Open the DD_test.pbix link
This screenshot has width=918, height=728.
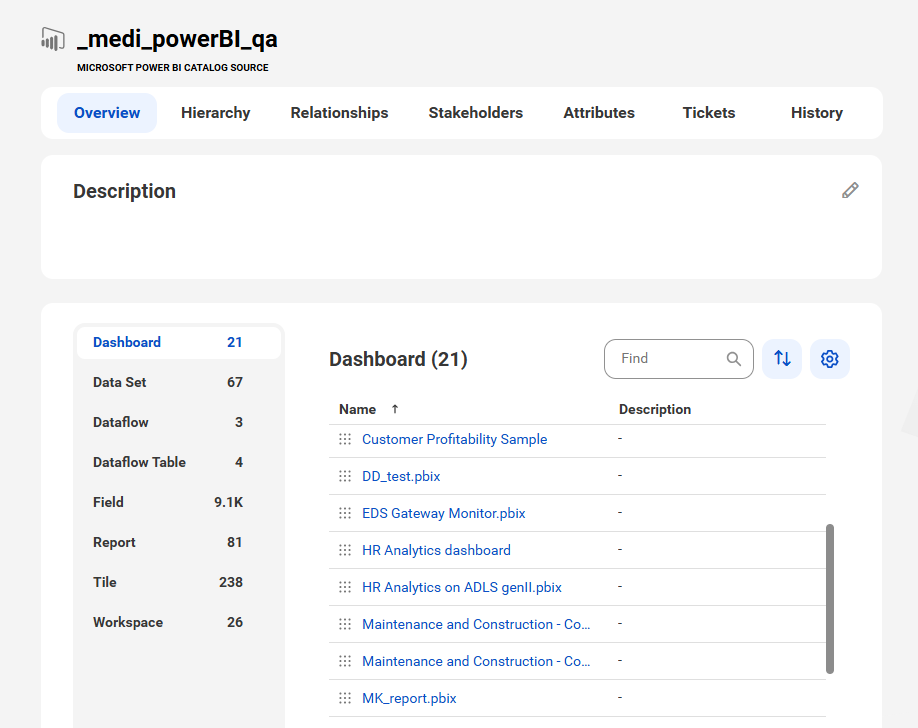point(401,476)
